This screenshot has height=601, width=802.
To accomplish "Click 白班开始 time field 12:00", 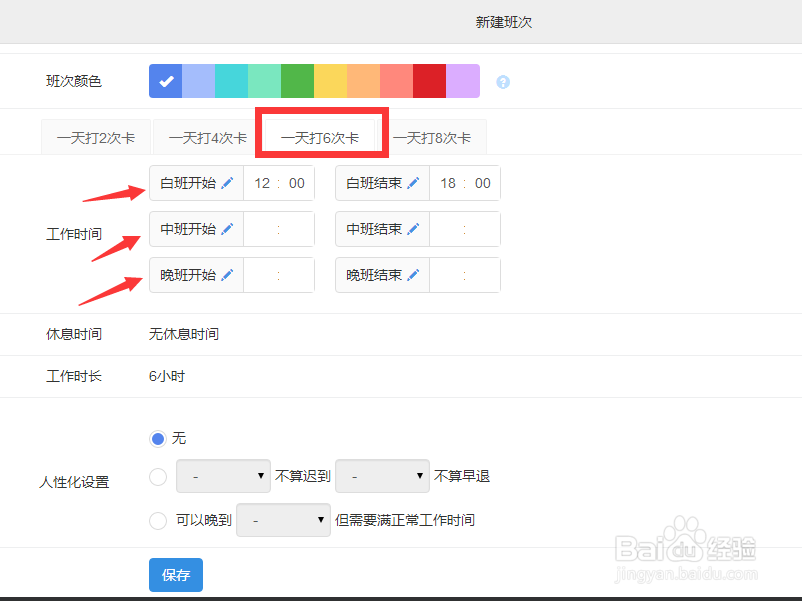I will [279, 183].
